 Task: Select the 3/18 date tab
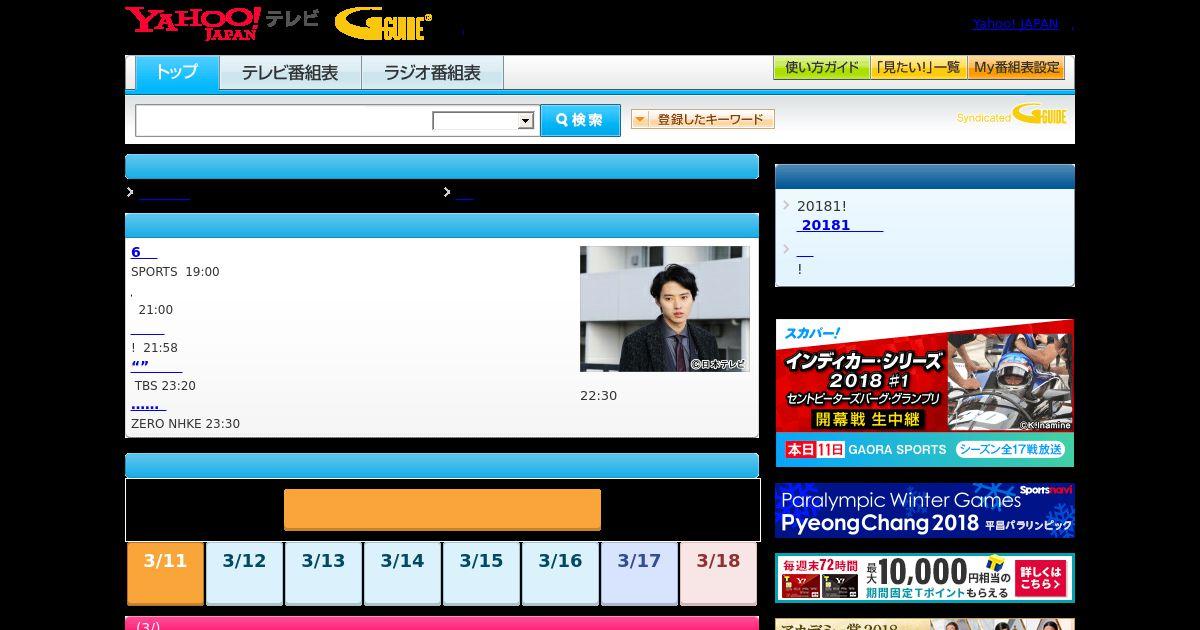pyautogui.click(x=718, y=573)
